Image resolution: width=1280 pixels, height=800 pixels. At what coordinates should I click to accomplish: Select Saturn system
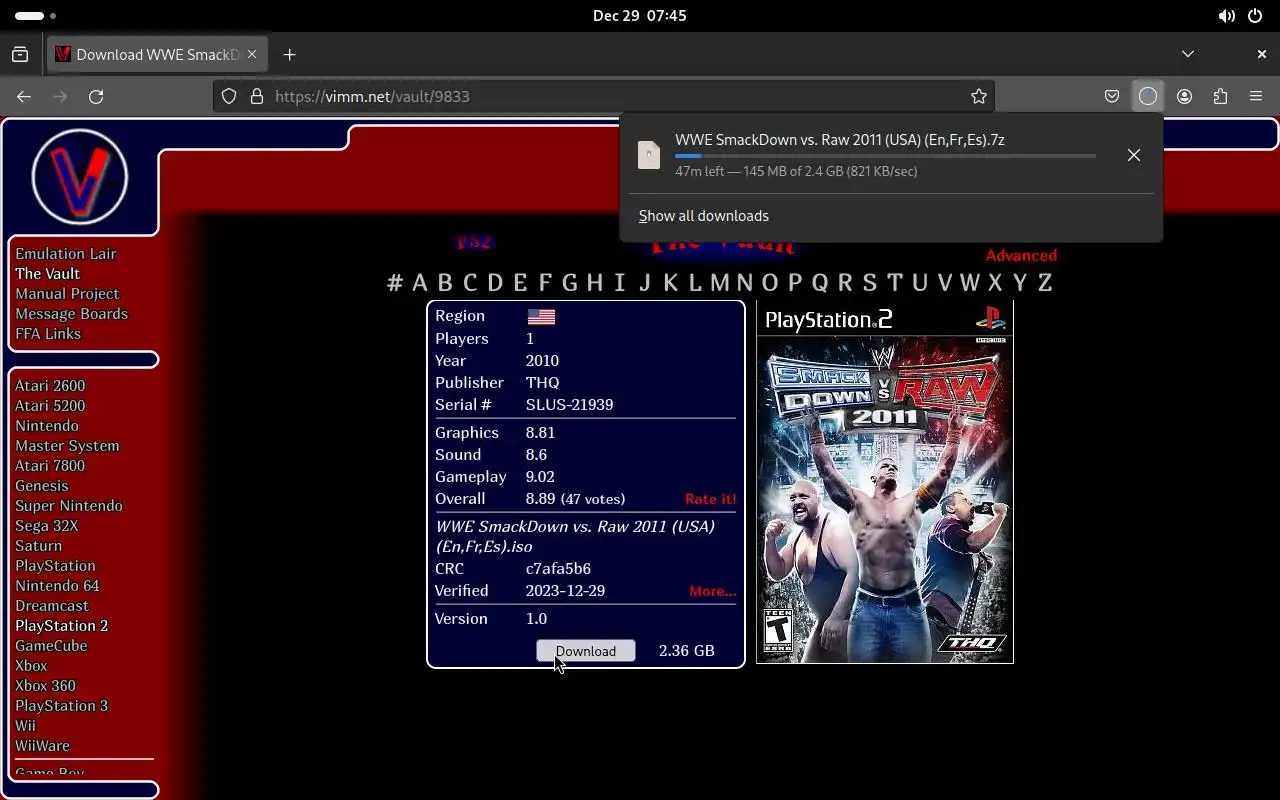(38, 546)
